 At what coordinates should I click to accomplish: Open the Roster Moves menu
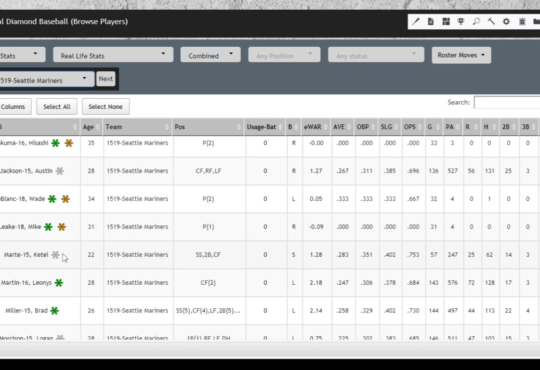click(x=461, y=55)
